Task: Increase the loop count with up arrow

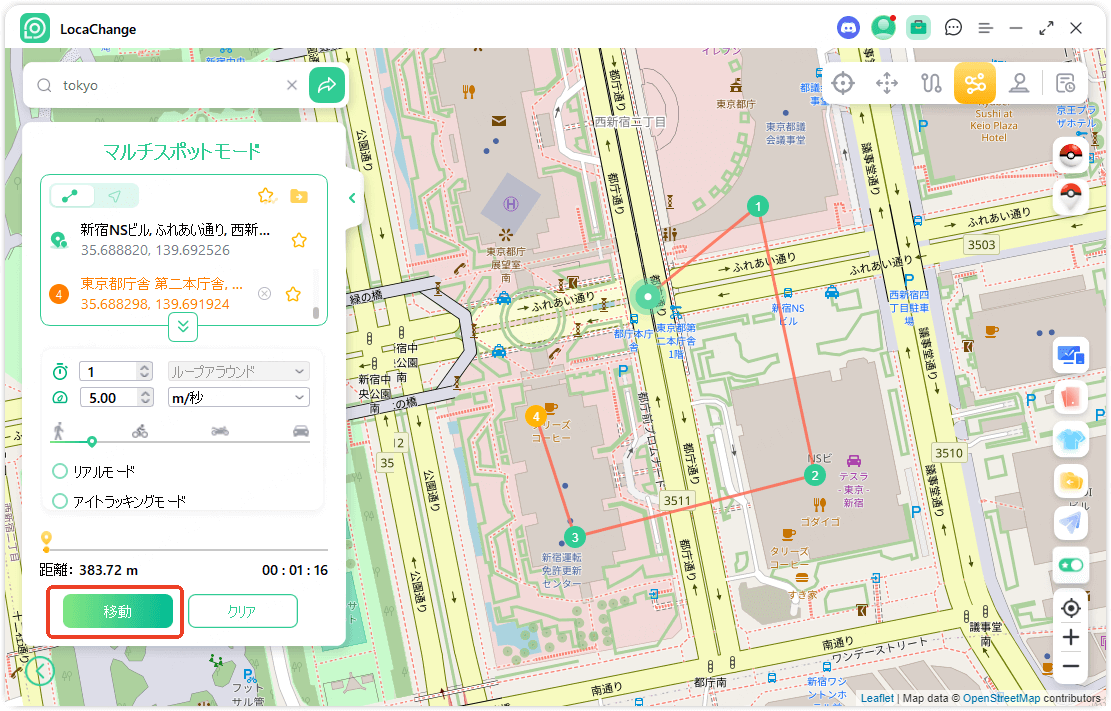Action: pyautogui.click(x=145, y=367)
